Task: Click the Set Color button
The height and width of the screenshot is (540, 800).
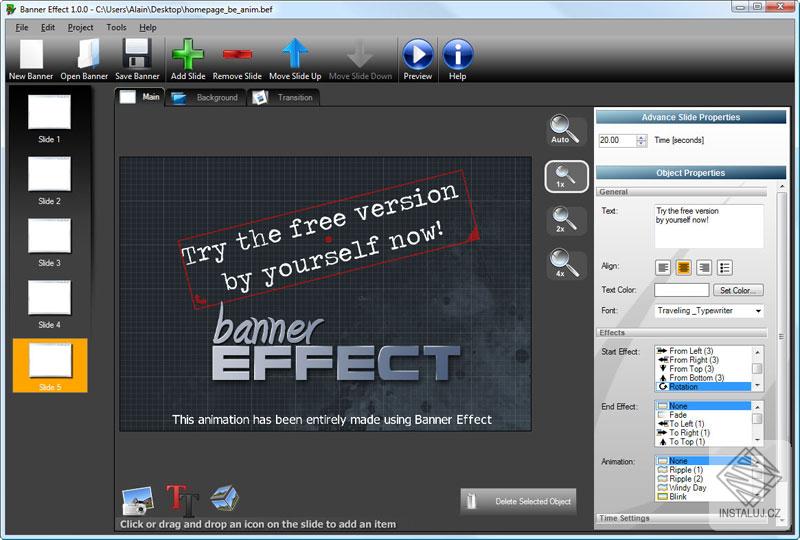Action: click(x=738, y=290)
